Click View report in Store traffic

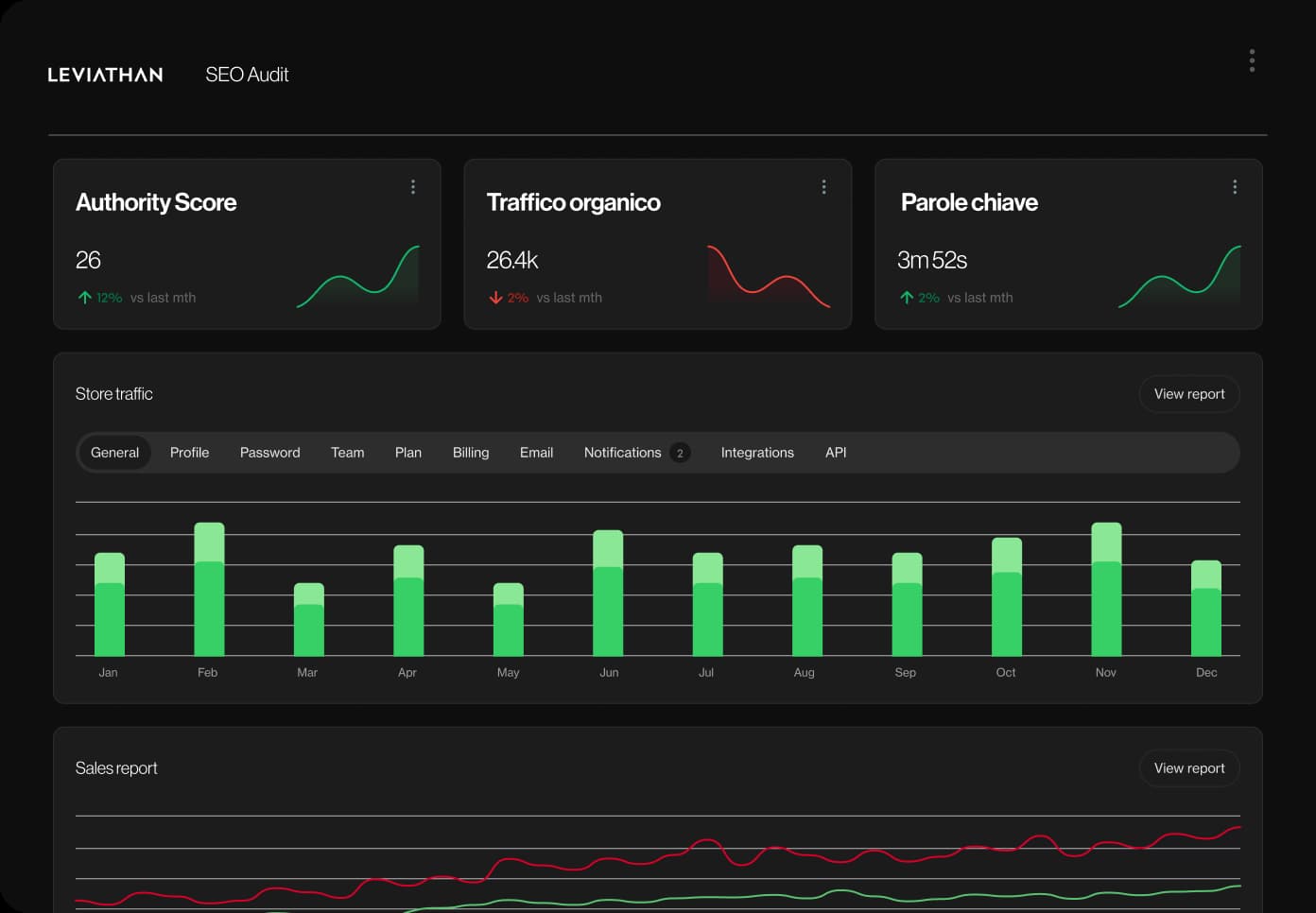pos(1188,394)
